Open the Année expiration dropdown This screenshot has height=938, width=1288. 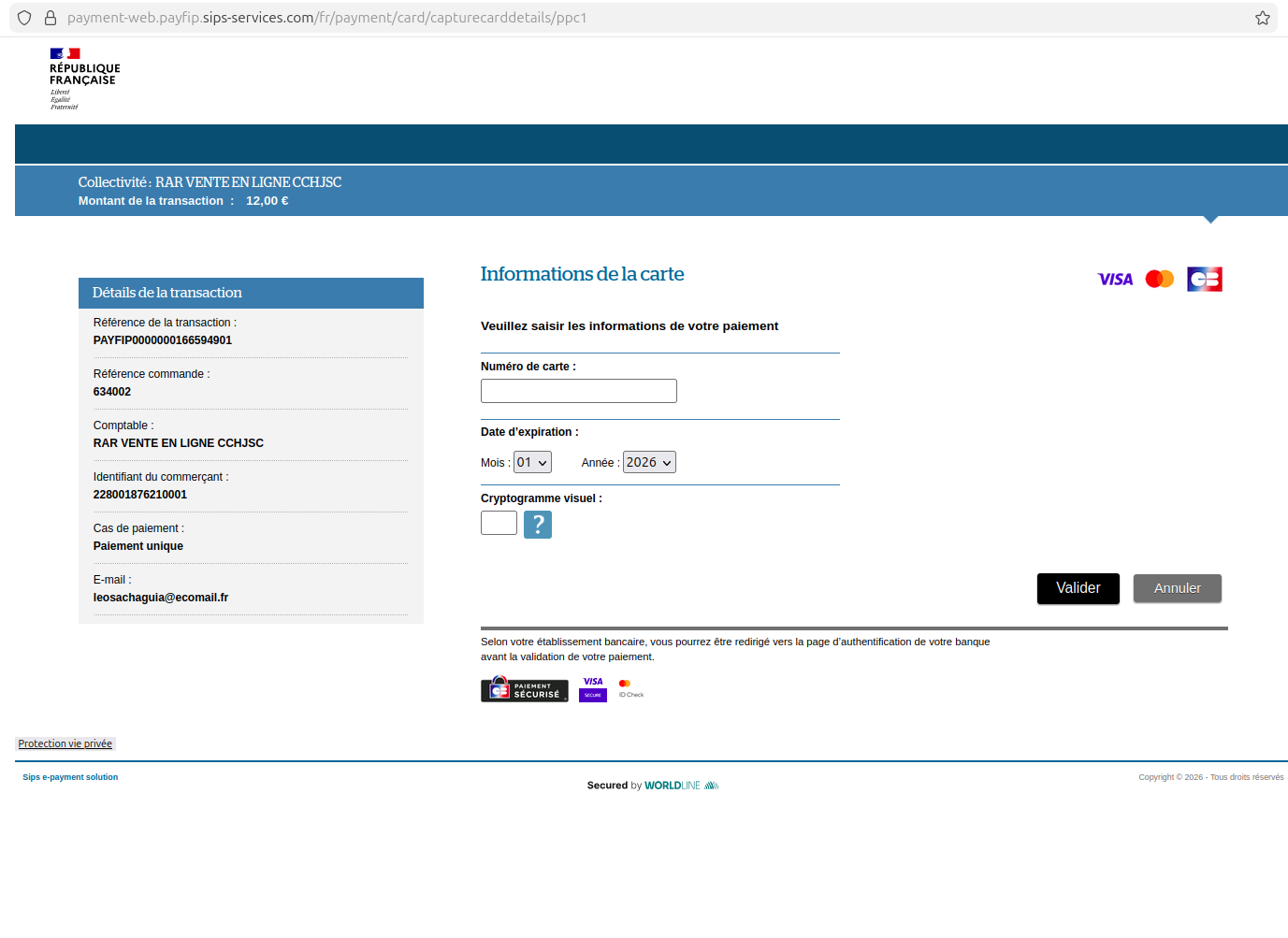pyautogui.click(x=649, y=463)
